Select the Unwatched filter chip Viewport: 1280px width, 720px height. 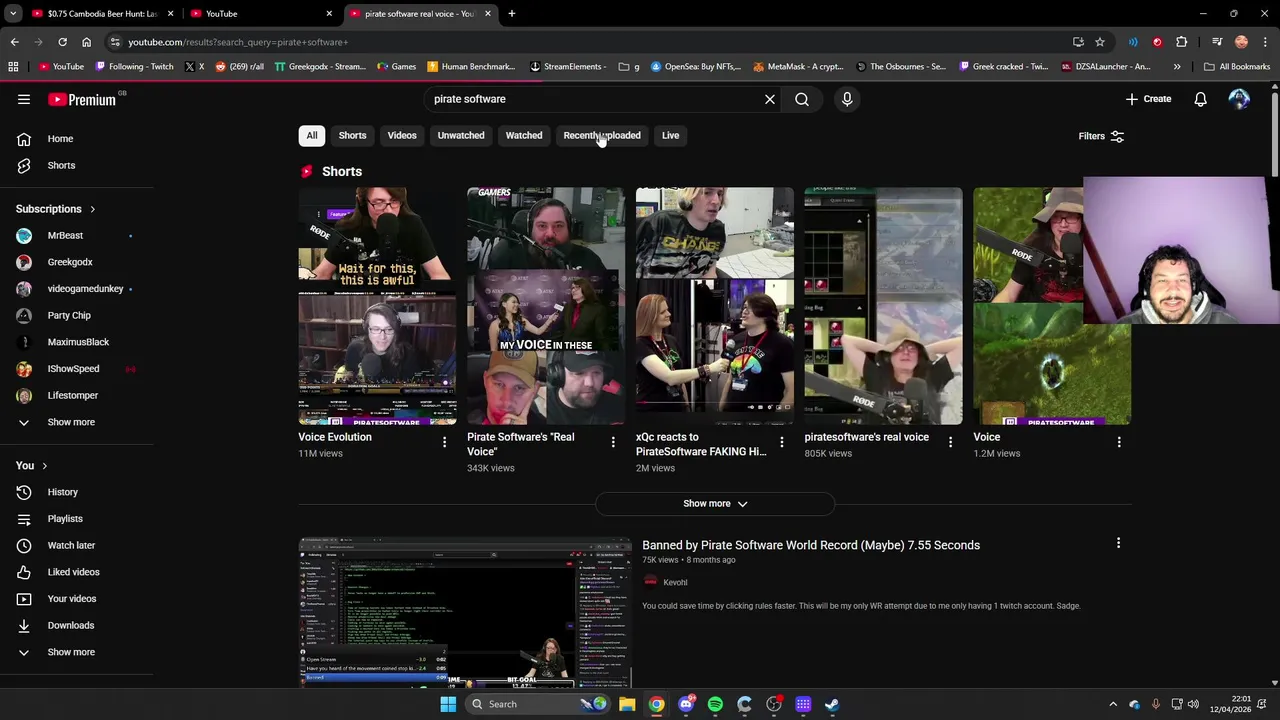[461, 136]
